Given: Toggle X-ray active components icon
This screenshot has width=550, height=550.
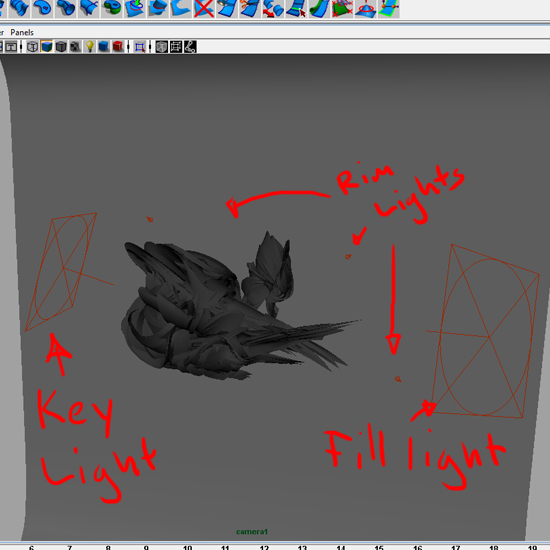Looking at the screenshot, I should [x=176, y=47].
